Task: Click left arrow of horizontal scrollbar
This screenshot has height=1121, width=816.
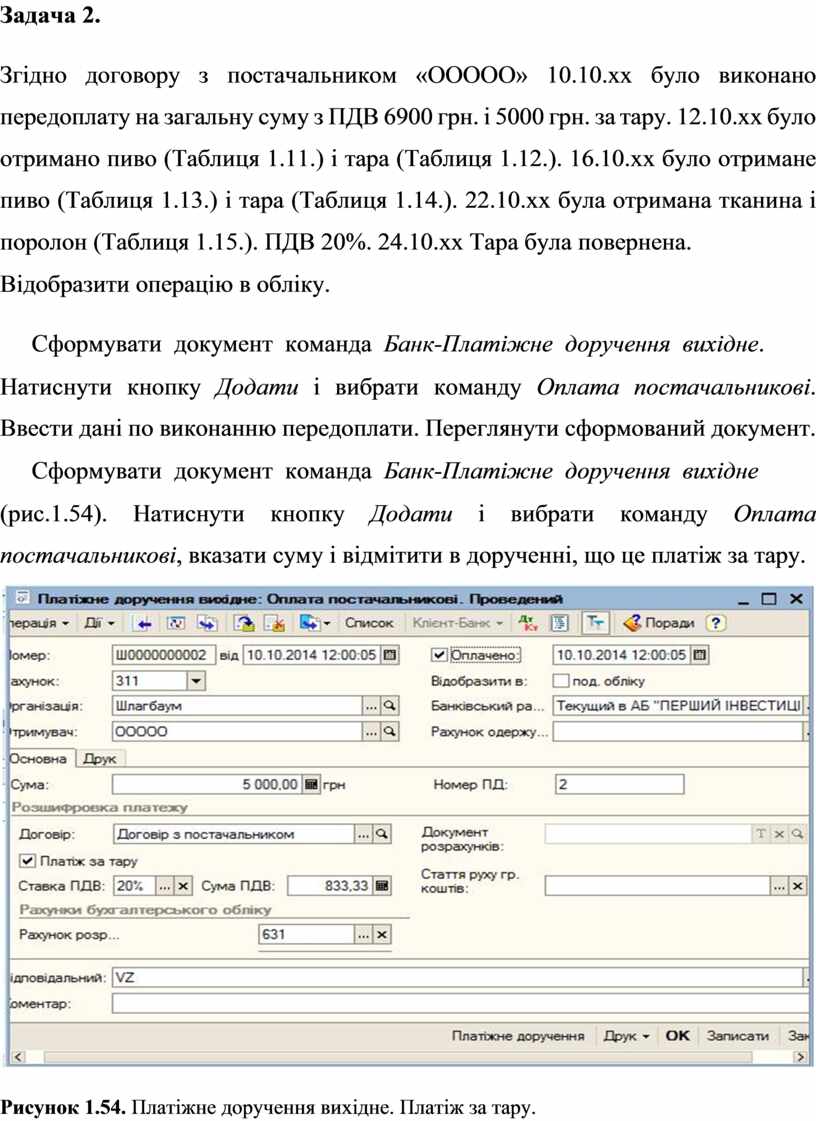Action: coord(17,1057)
